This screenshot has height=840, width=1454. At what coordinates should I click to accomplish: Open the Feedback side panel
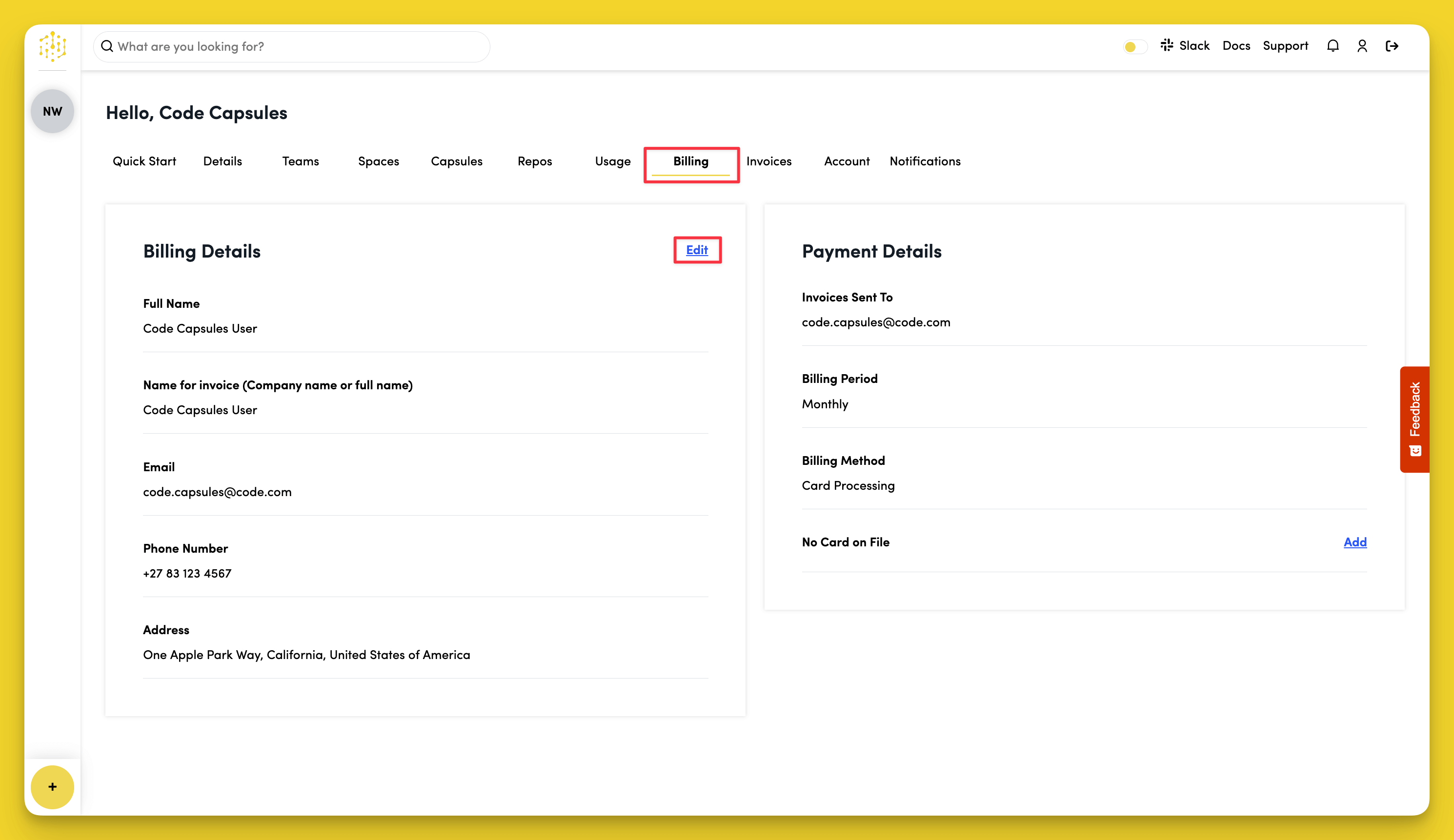pyautogui.click(x=1414, y=418)
